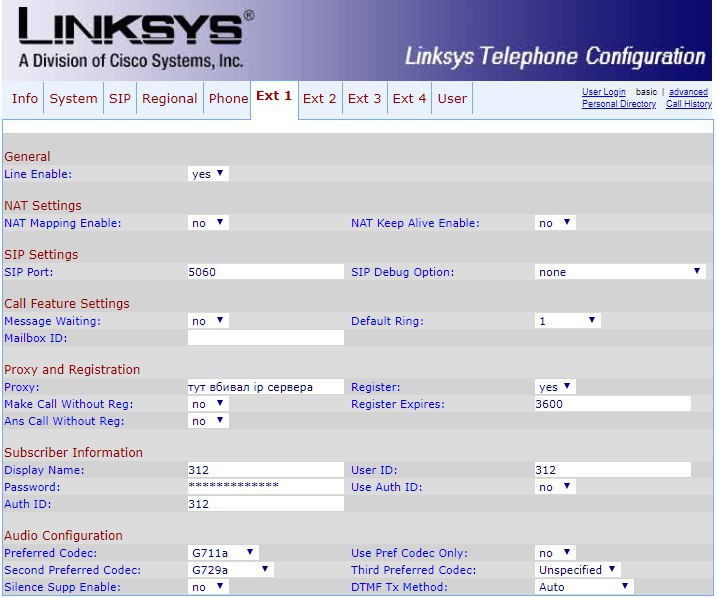Click the Register Expires field
The image size is (717, 598).
pyautogui.click(x=613, y=404)
